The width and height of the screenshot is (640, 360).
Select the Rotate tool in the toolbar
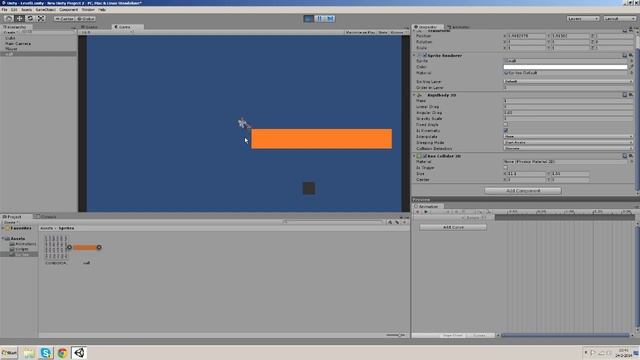[x=30, y=18]
